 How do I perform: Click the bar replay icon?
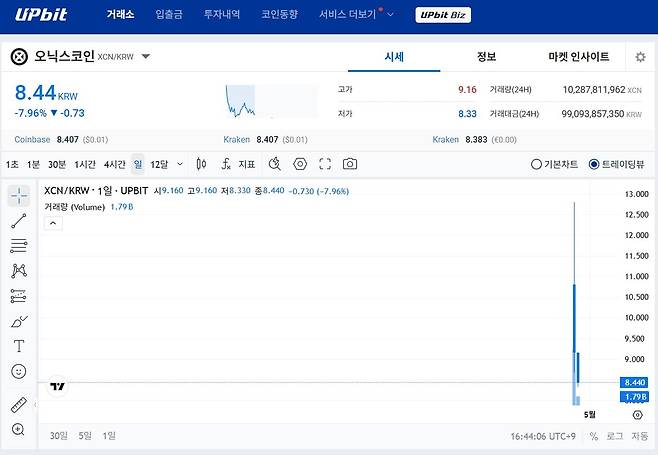[x=274, y=164]
